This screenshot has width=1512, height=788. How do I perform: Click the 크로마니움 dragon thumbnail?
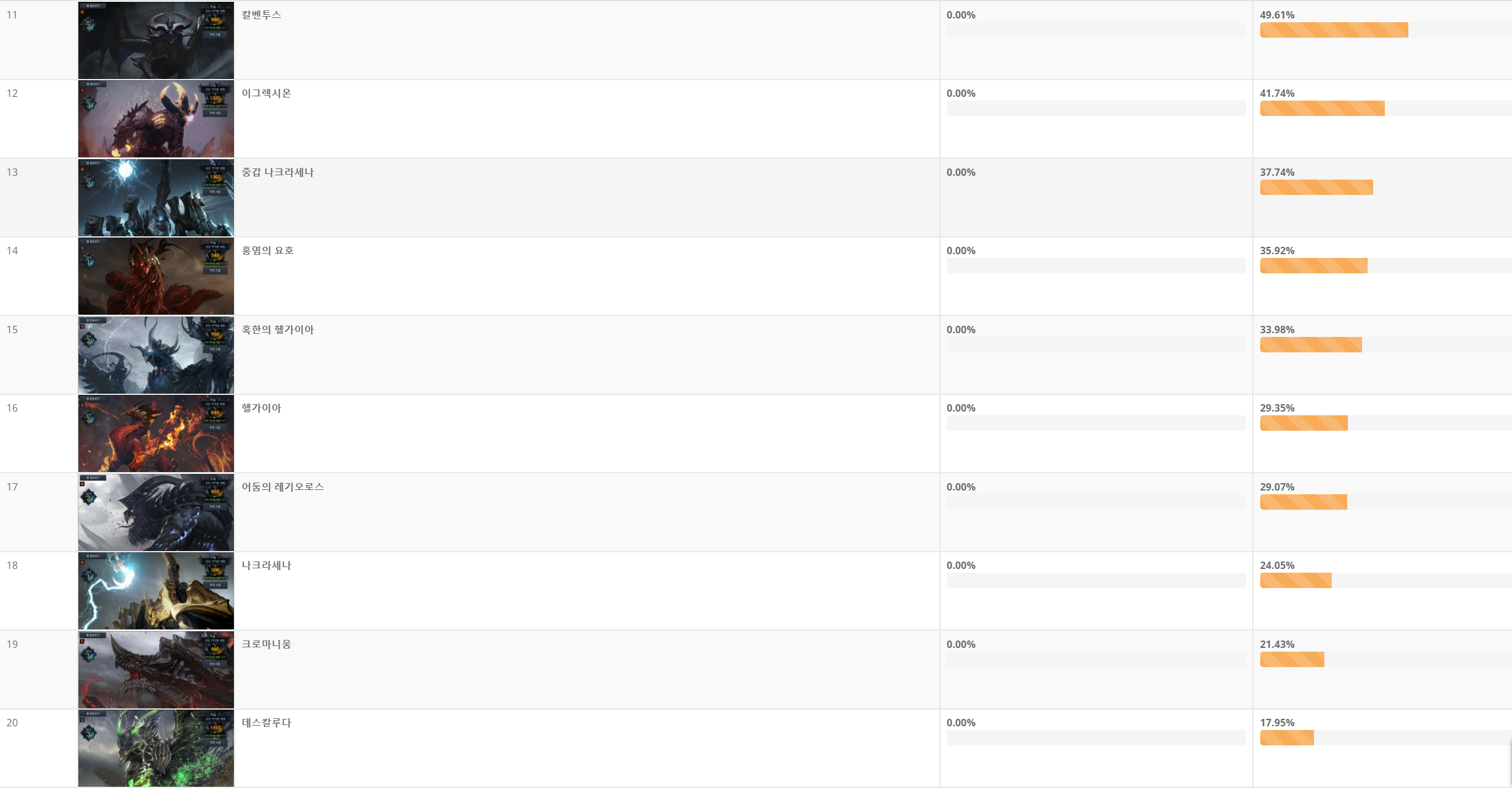tap(156, 670)
